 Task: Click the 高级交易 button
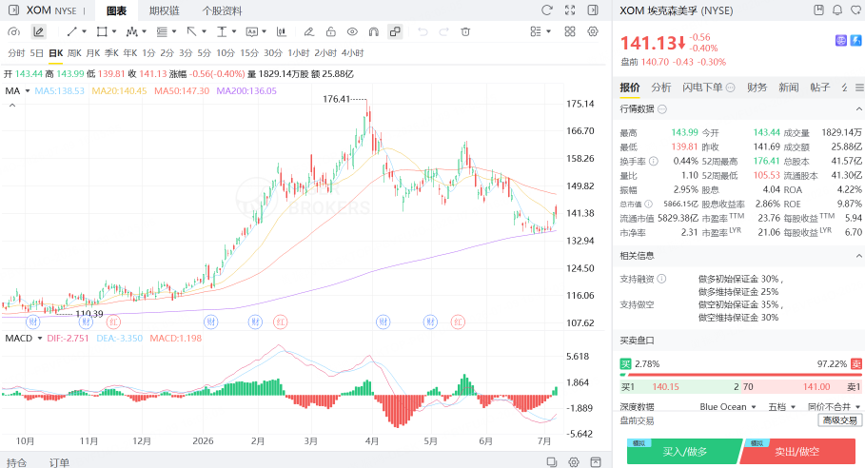(840, 421)
